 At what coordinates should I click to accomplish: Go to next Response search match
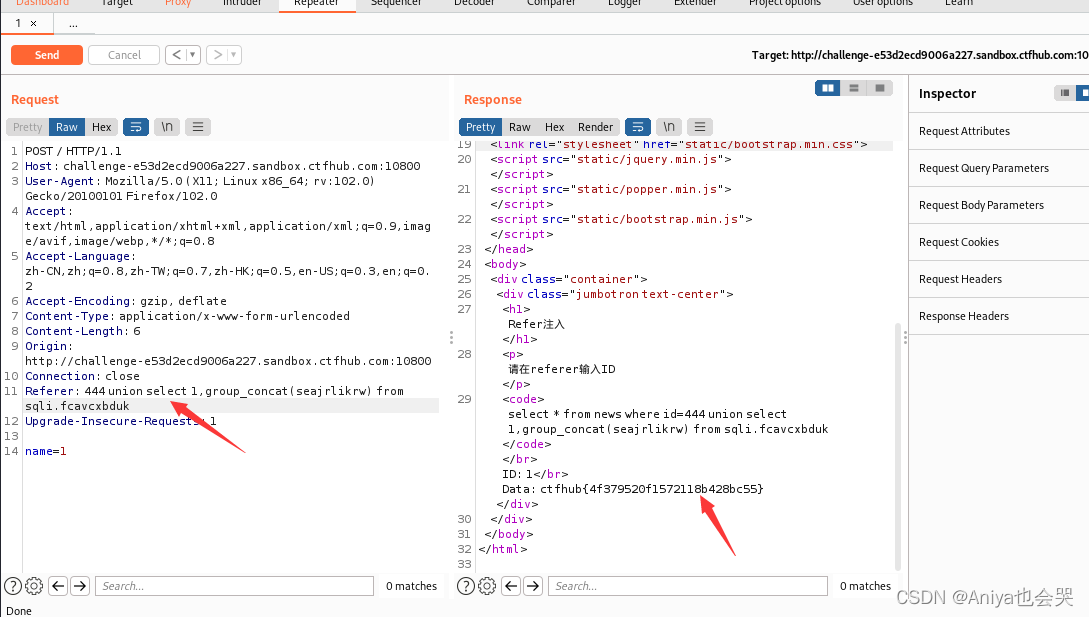(x=533, y=586)
